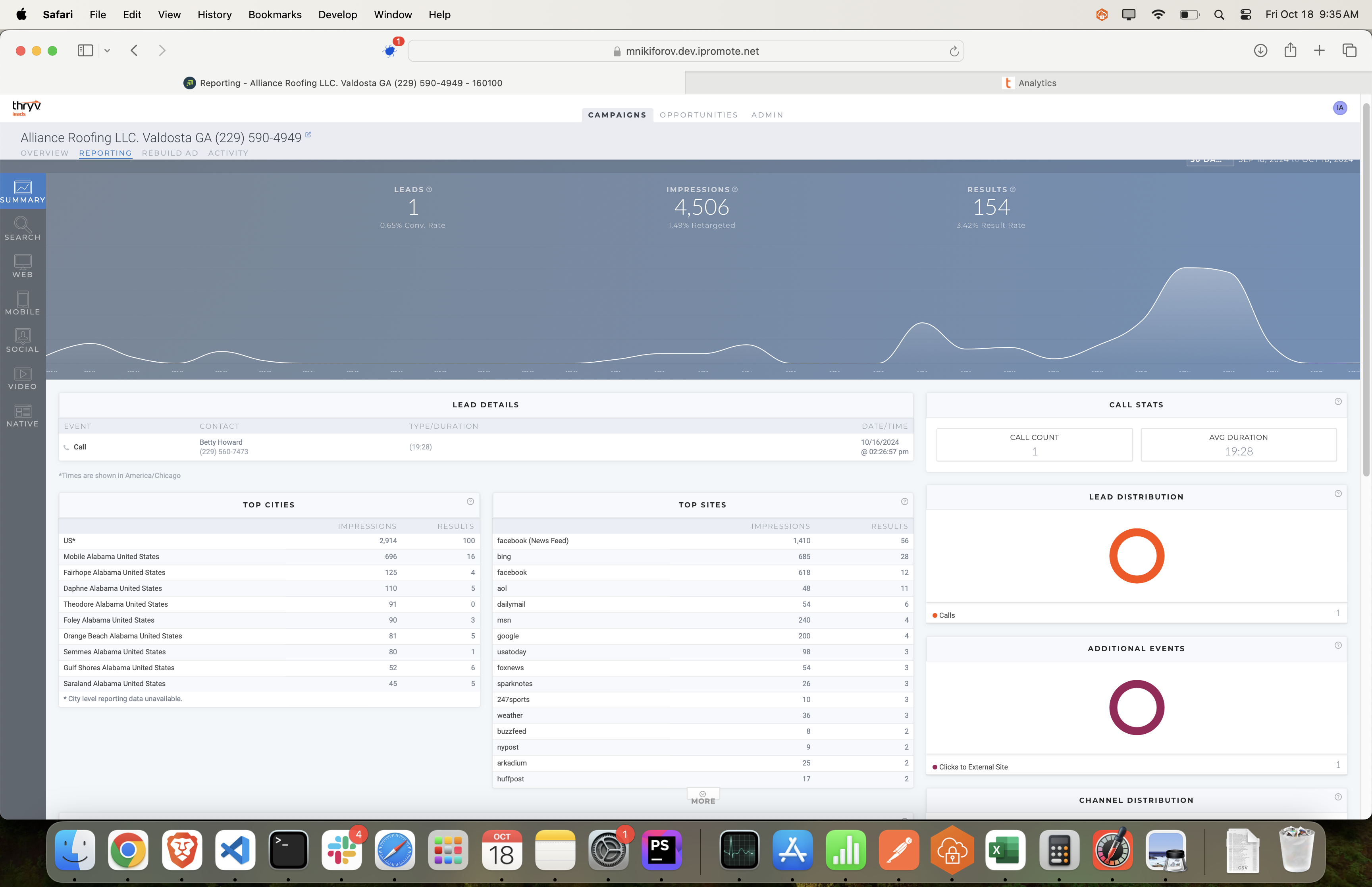Go back in Safari

click(134, 51)
